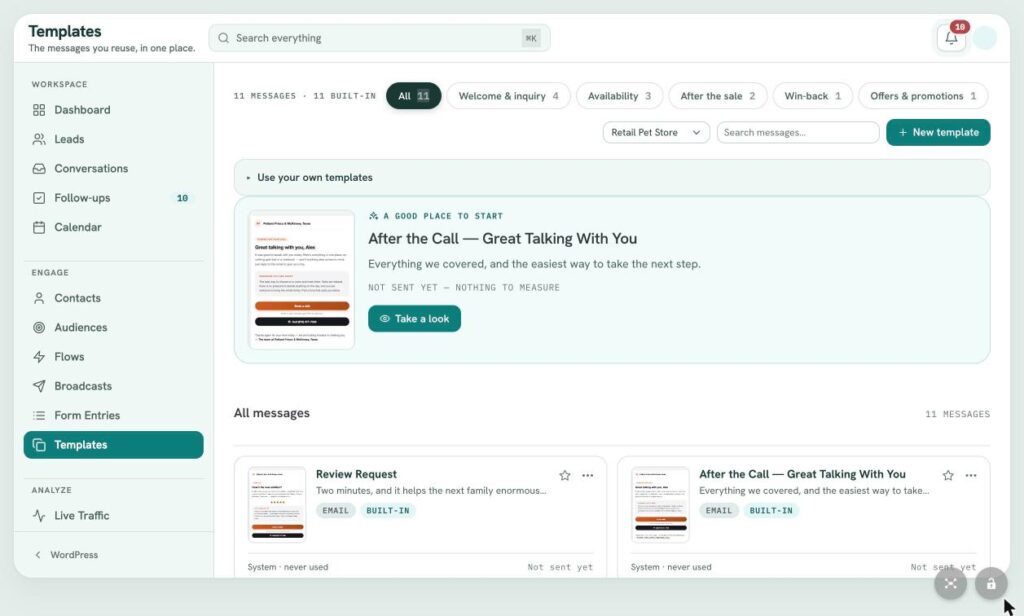Filter by Win-back category

812,96
